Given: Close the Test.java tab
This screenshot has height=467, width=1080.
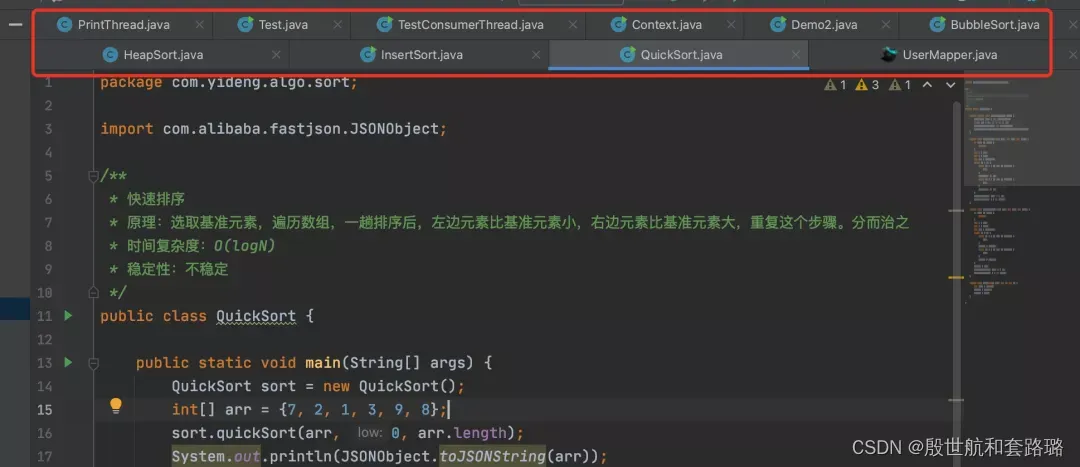Looking at the screenshot, I should click(x=338, y=25).
